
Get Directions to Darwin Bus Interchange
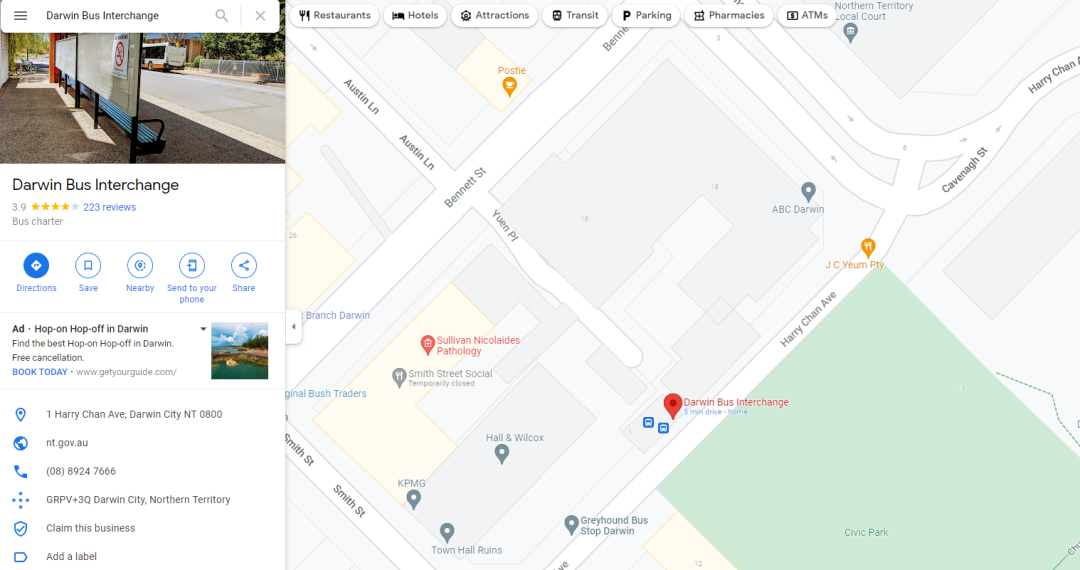(x=36, y=266)
